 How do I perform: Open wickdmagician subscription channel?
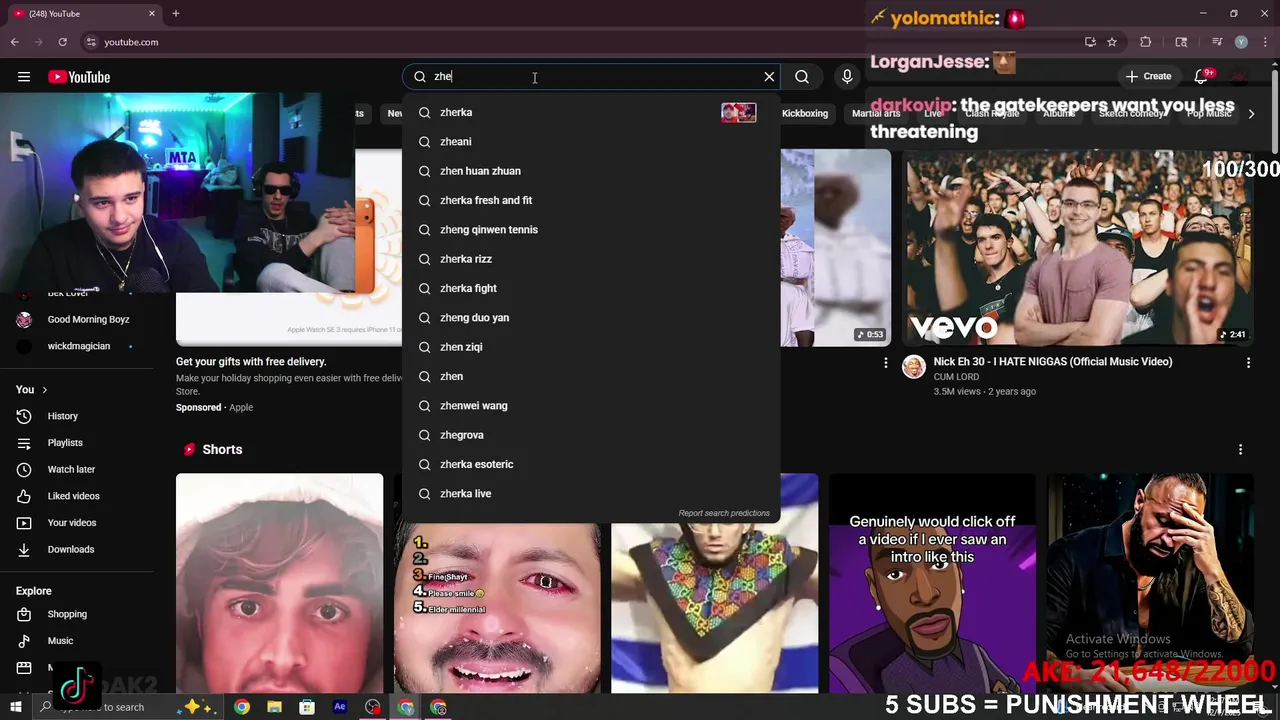pos(78,346)
